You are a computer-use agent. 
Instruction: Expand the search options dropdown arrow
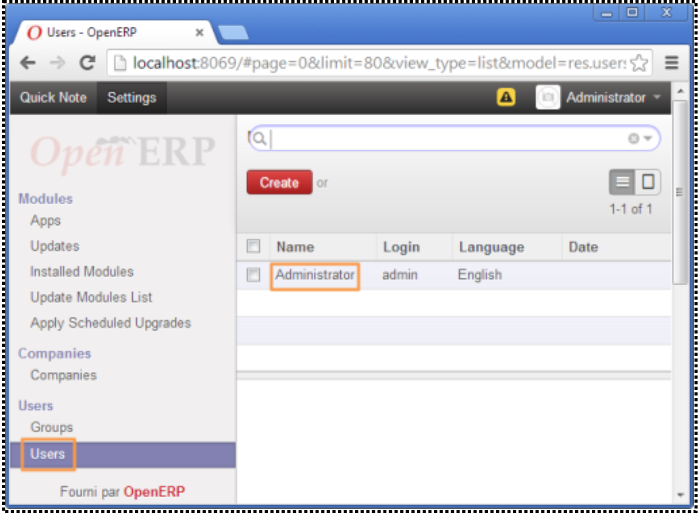(648, 138)
